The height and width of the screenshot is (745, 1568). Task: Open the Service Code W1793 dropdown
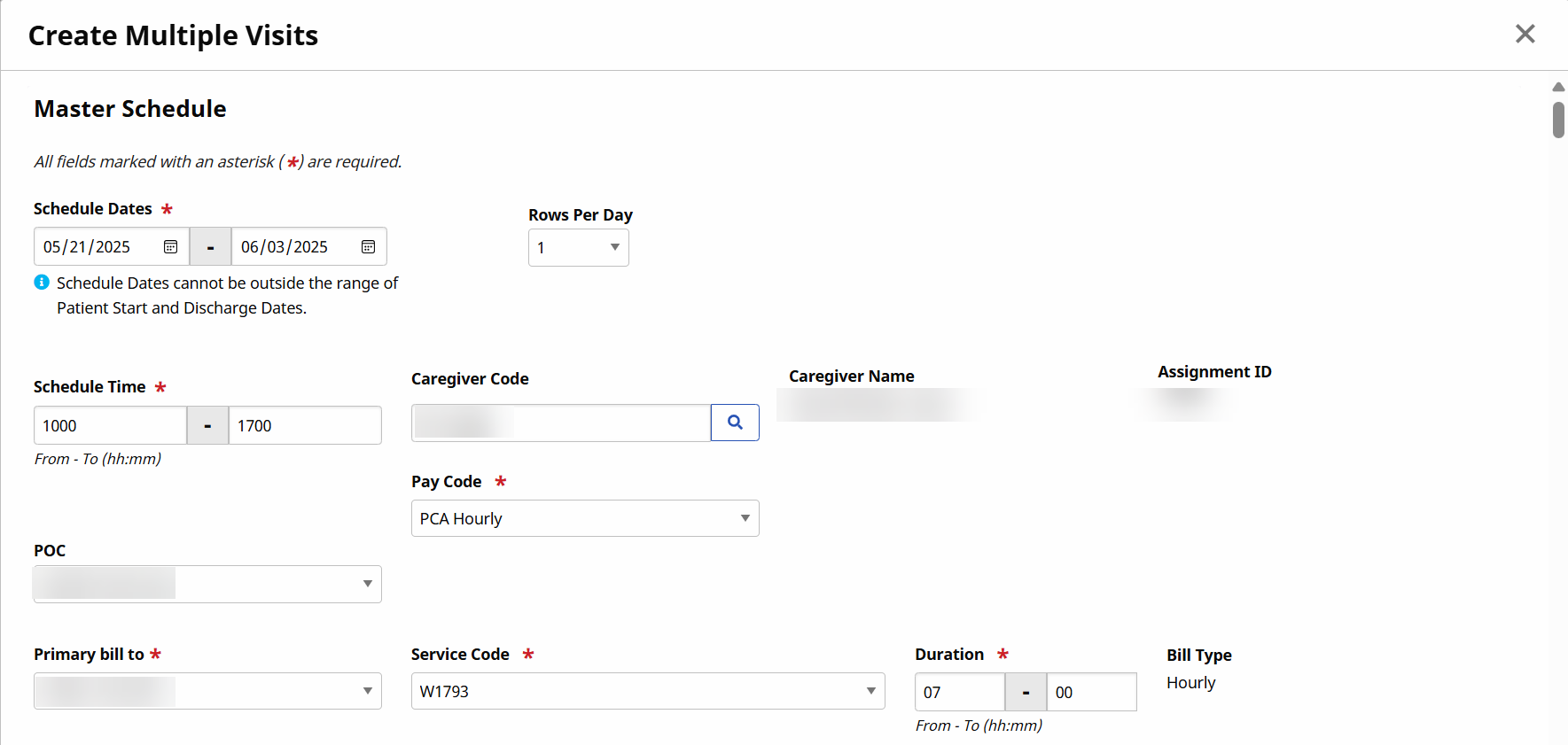tap(647, 691)
